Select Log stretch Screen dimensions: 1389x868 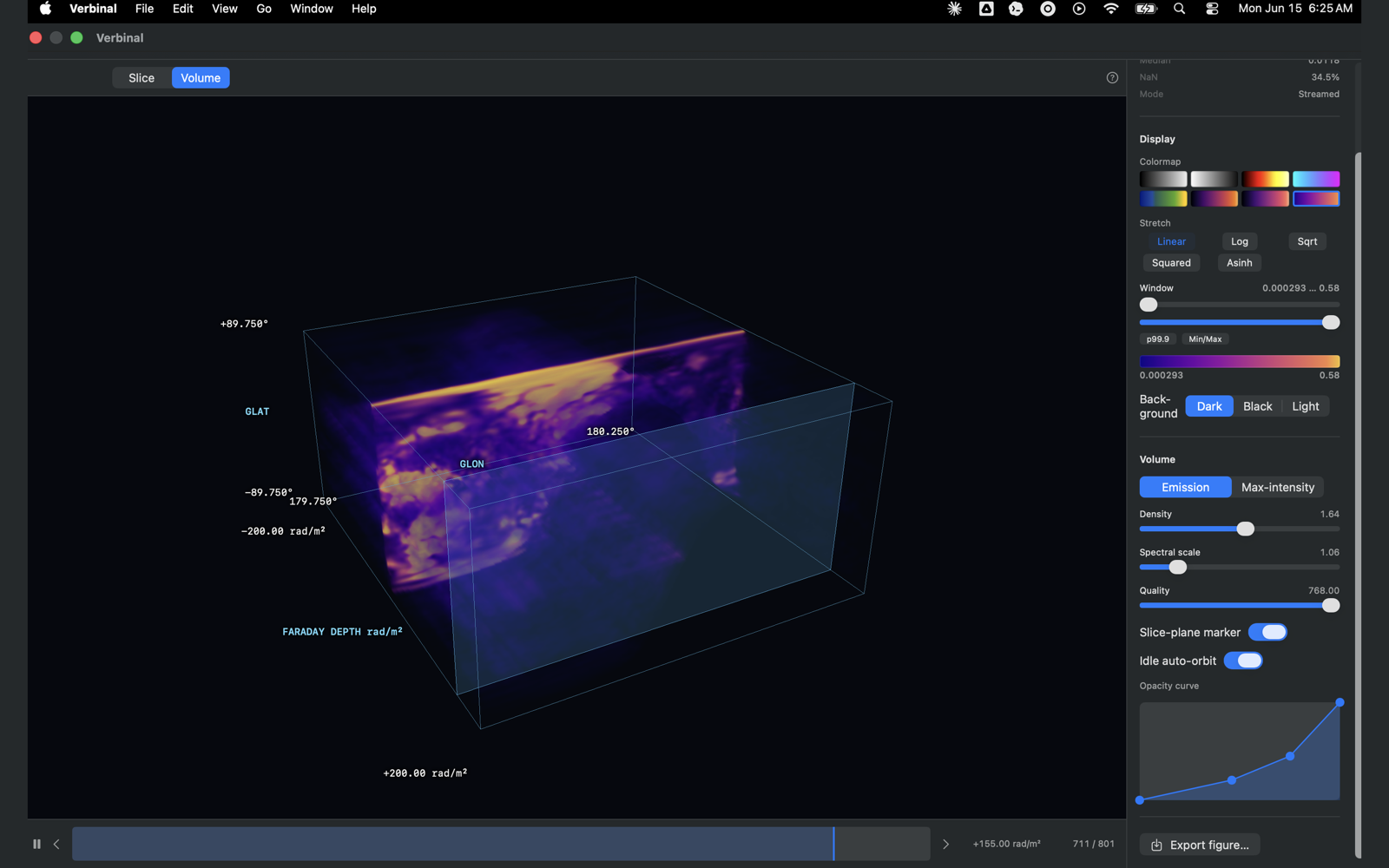1240,241
